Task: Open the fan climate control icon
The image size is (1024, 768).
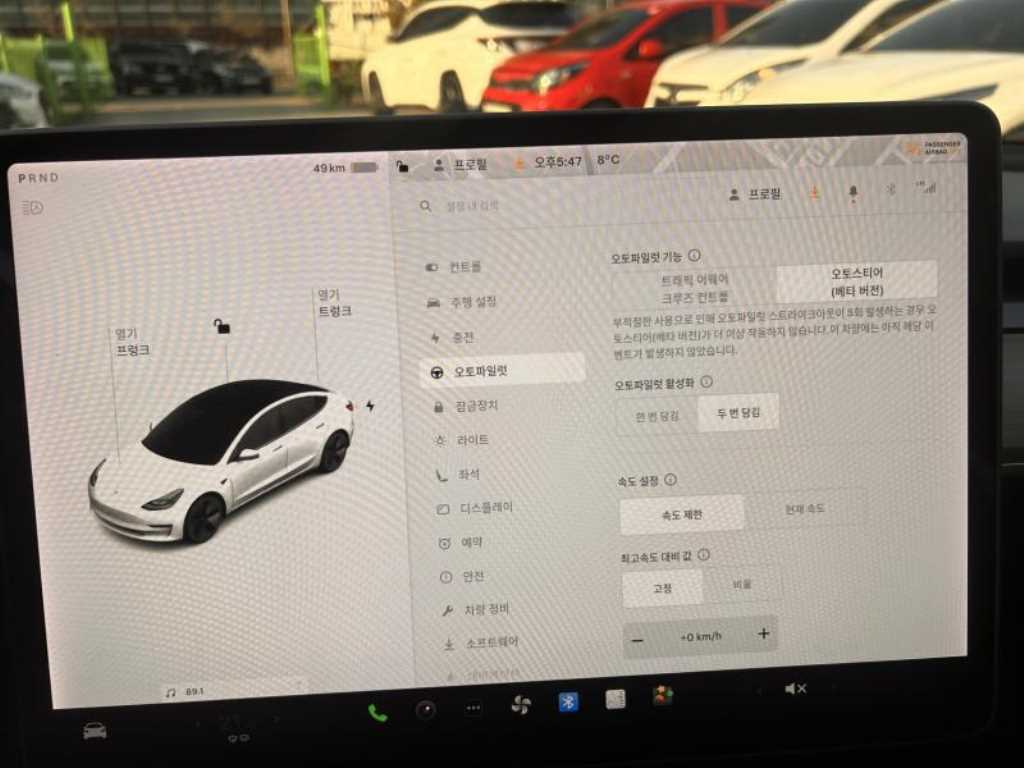Action: 520,705
